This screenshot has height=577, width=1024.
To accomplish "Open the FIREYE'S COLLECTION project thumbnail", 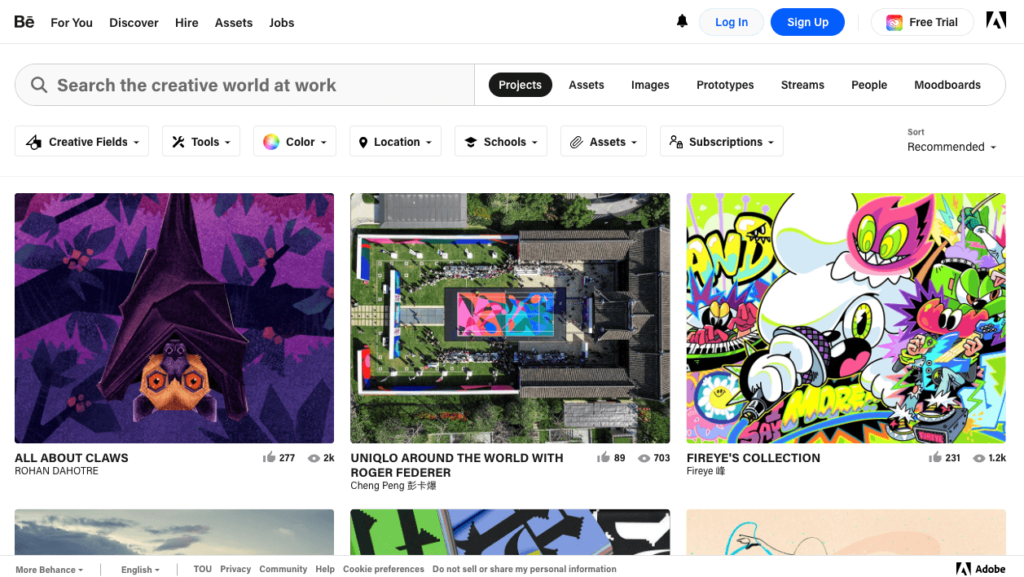I will coord(846,317).
